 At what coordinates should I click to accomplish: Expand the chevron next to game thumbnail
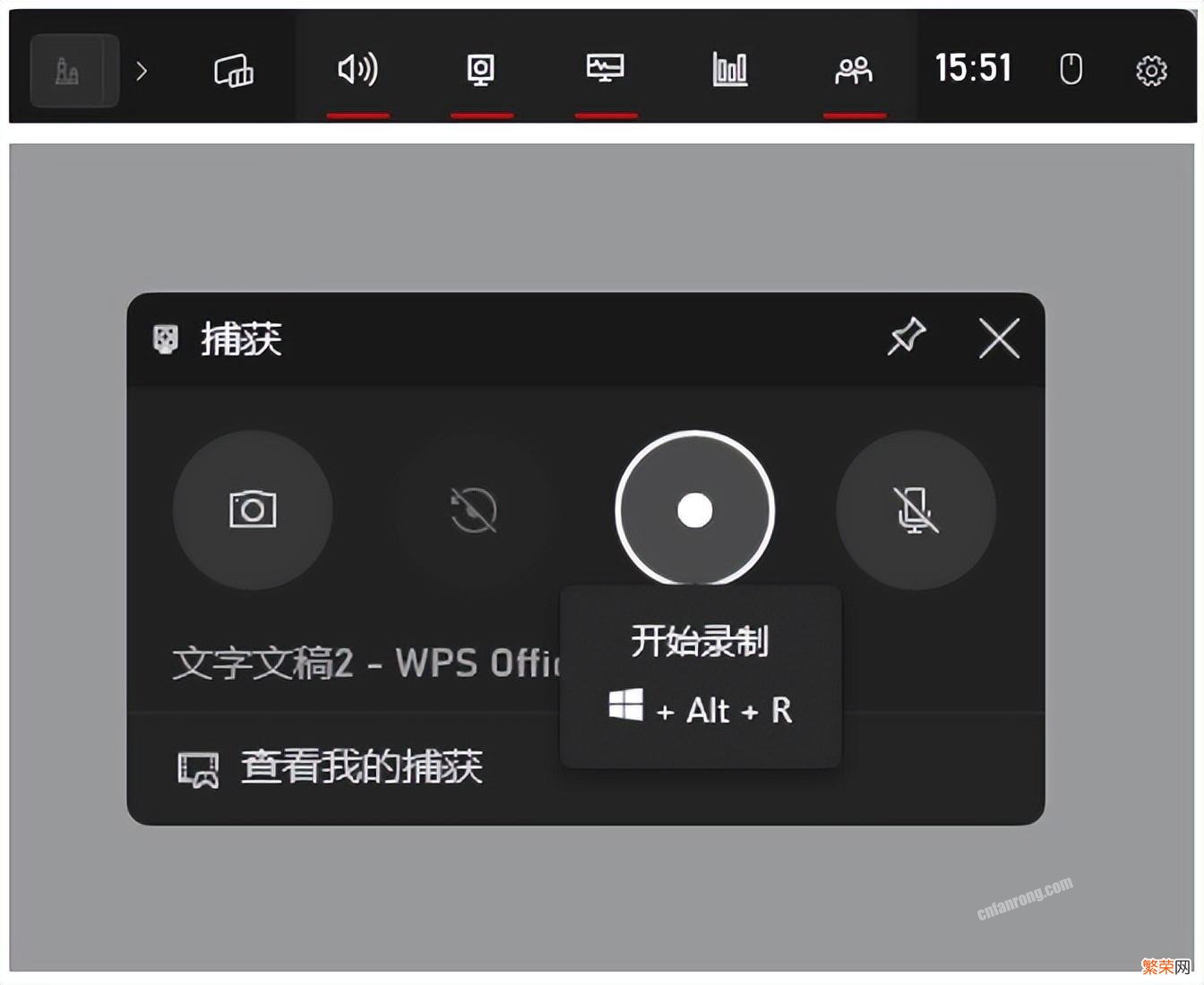(x=141, y=70)
